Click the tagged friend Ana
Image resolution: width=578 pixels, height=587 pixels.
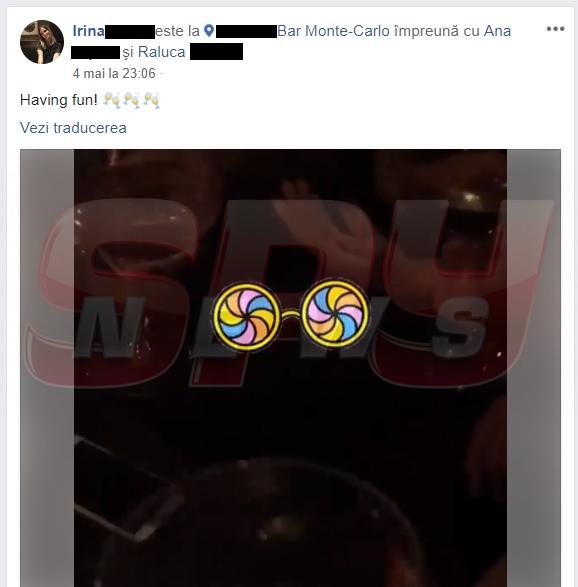497,31
